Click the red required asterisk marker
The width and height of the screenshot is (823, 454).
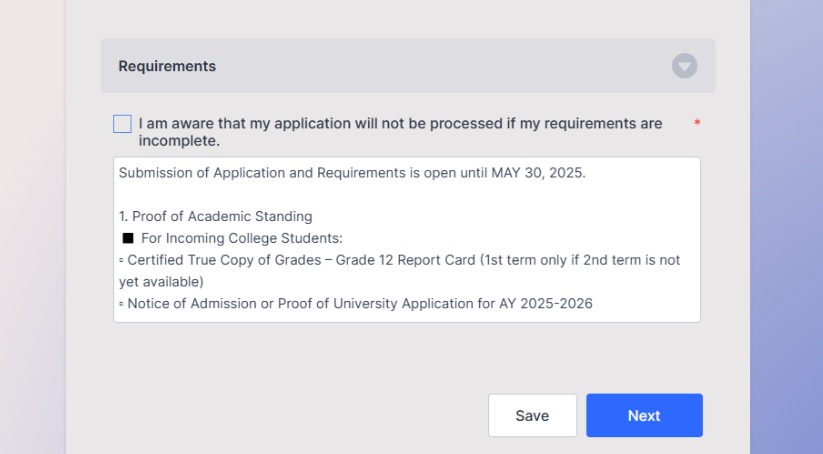(x=697, y=123)
